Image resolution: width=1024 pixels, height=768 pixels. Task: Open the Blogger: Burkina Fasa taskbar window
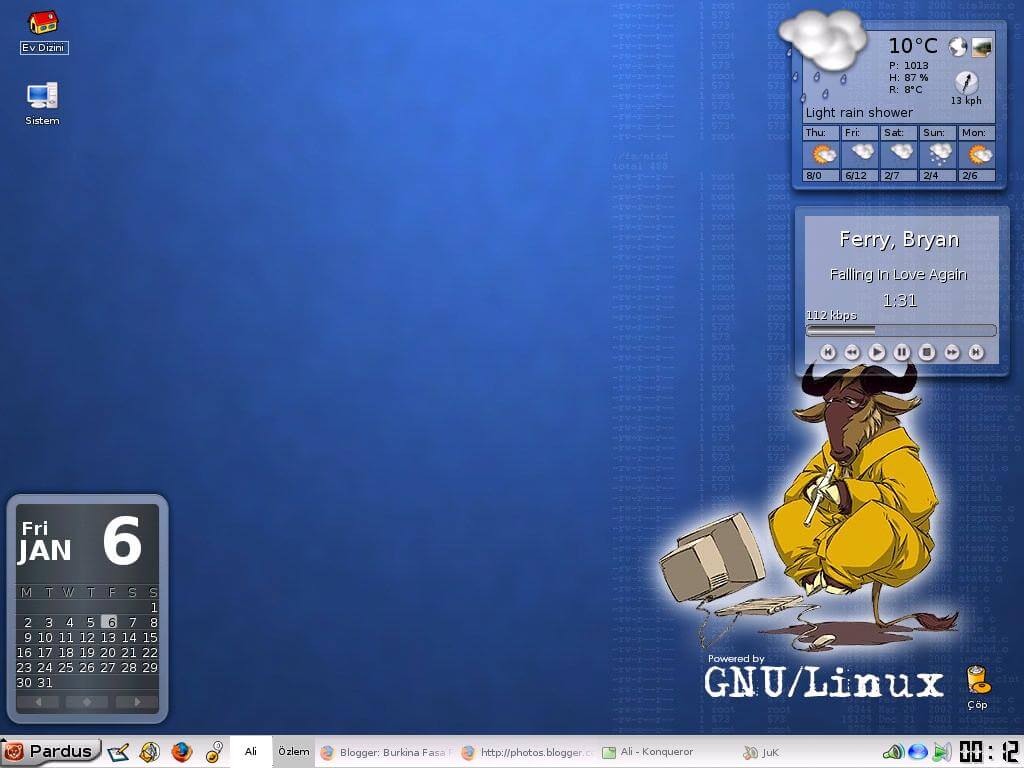click(x=386, y=752)
